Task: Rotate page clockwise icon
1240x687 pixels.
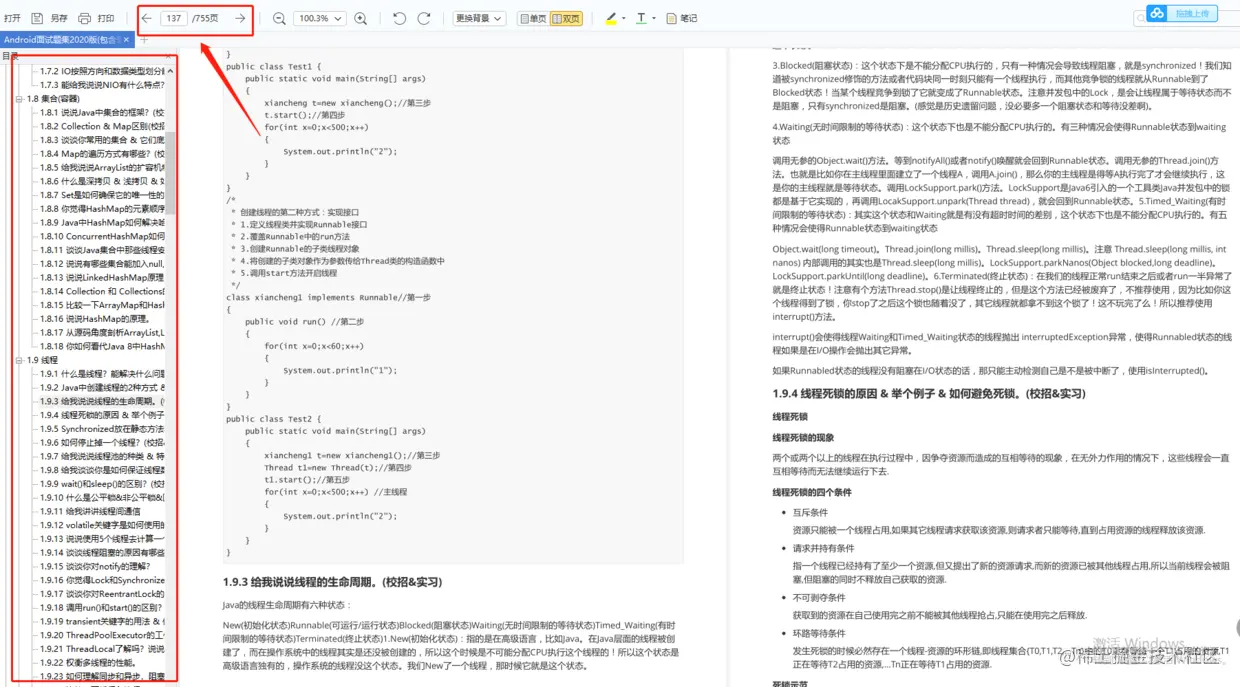Action: (x=424, y=18)
